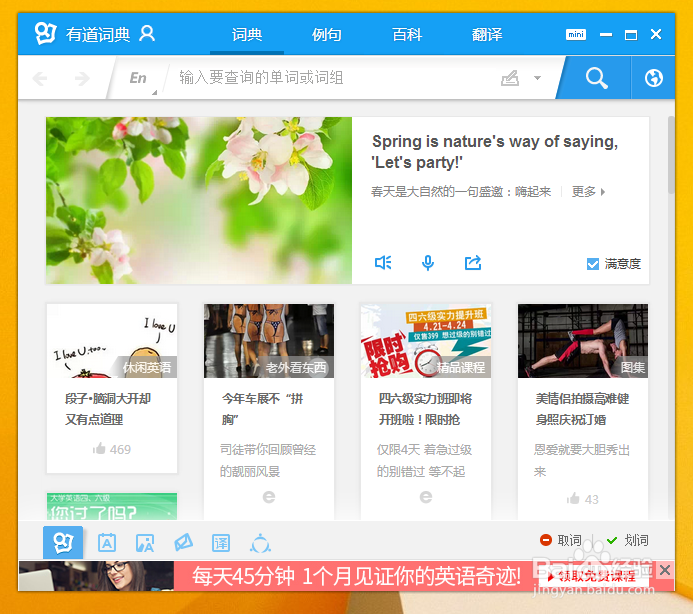Viewport: 693px width, 614px height.
Task: Open handwriting input pencil icon
Action: pyautogui.click(x=510, y=78)
